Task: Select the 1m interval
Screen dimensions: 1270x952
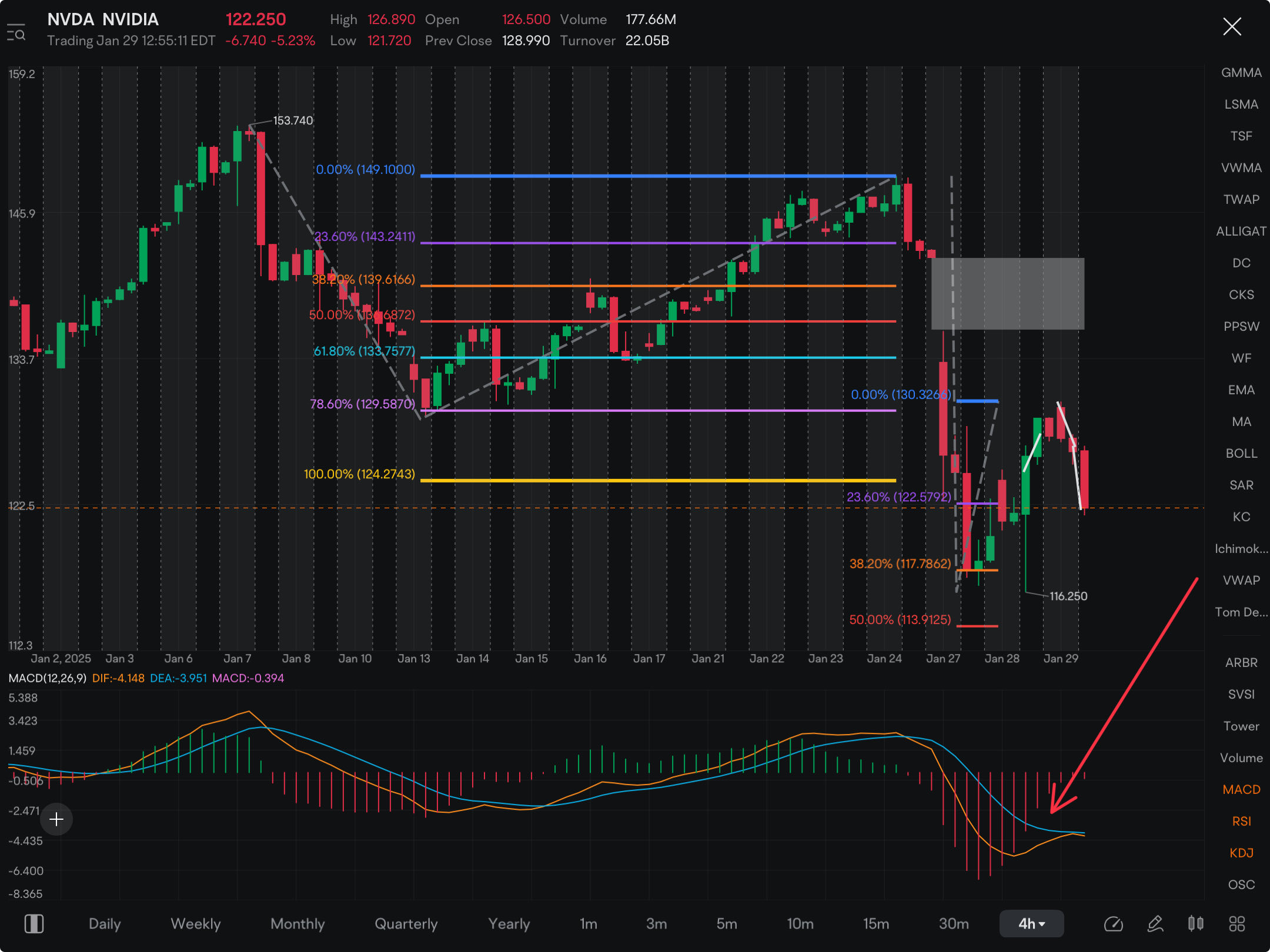Action: coord(589,924)
